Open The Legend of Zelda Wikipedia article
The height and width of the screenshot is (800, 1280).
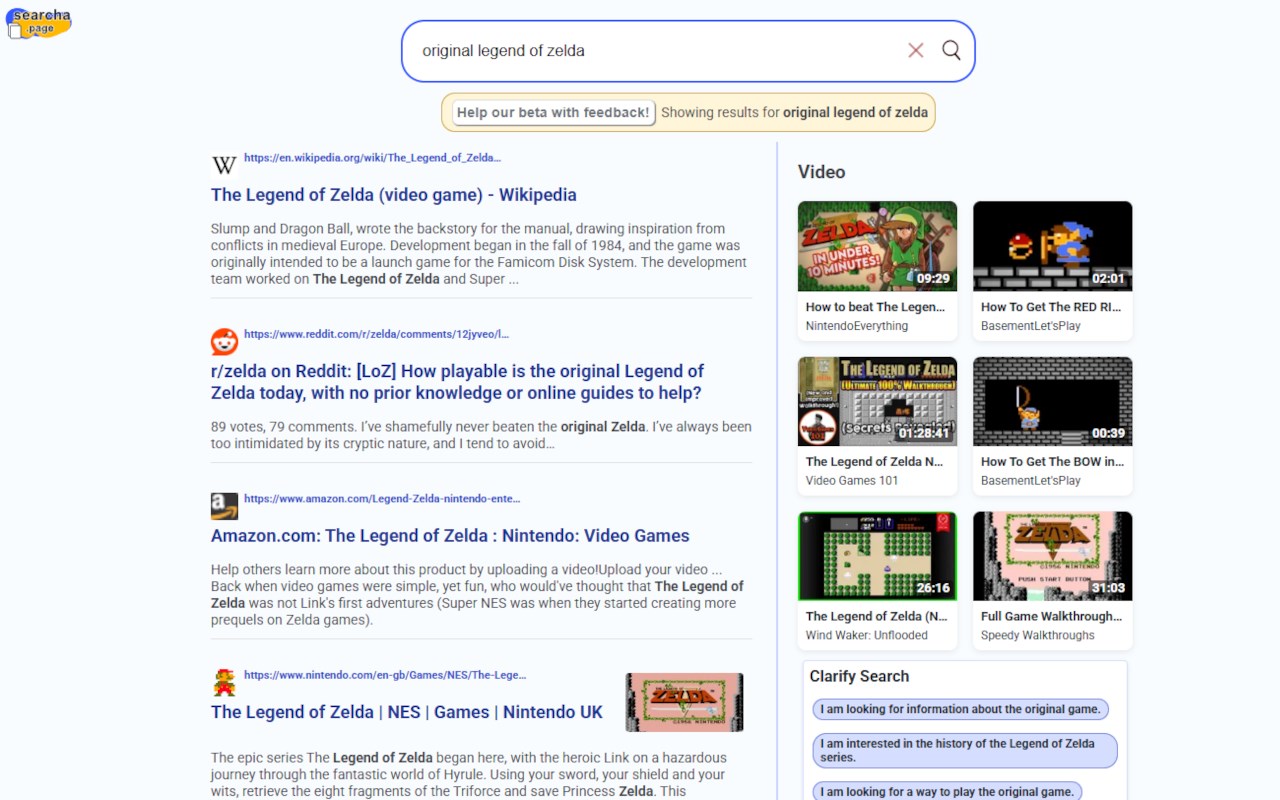pyautogui.click(x=393, y=194)
